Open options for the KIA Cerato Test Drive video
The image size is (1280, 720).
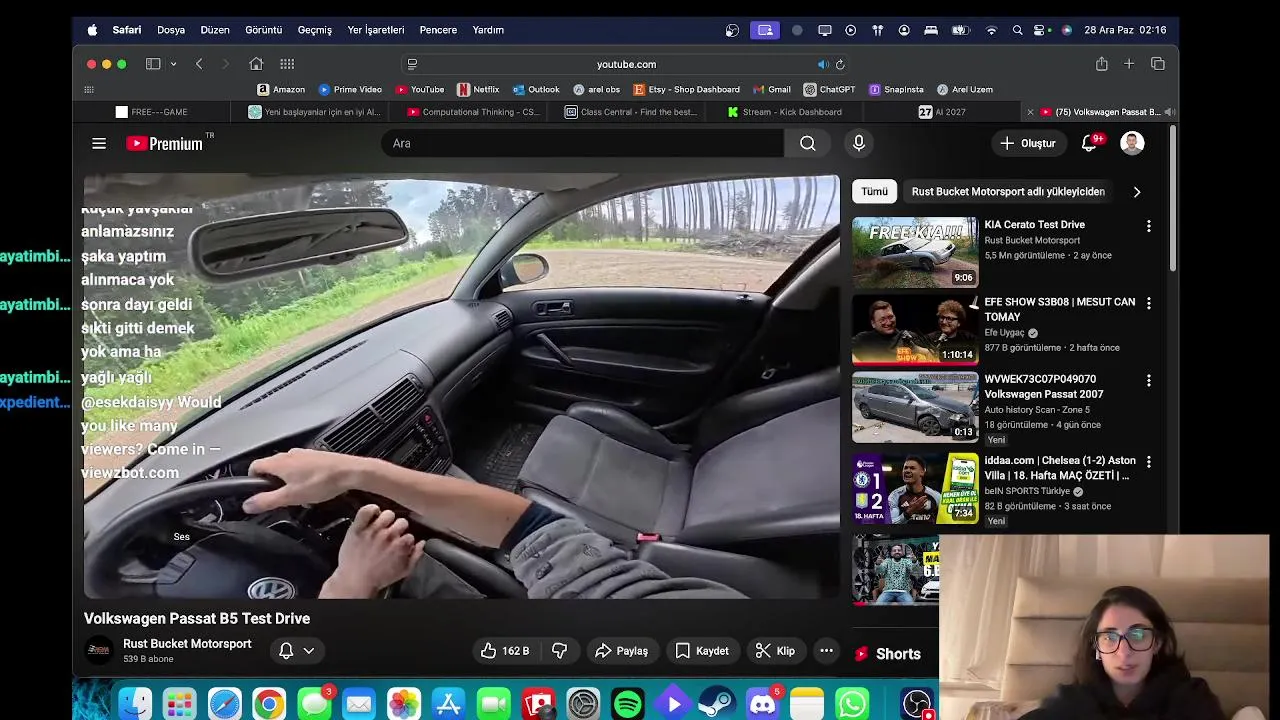pyautogui.click(x=1148, y=226)
